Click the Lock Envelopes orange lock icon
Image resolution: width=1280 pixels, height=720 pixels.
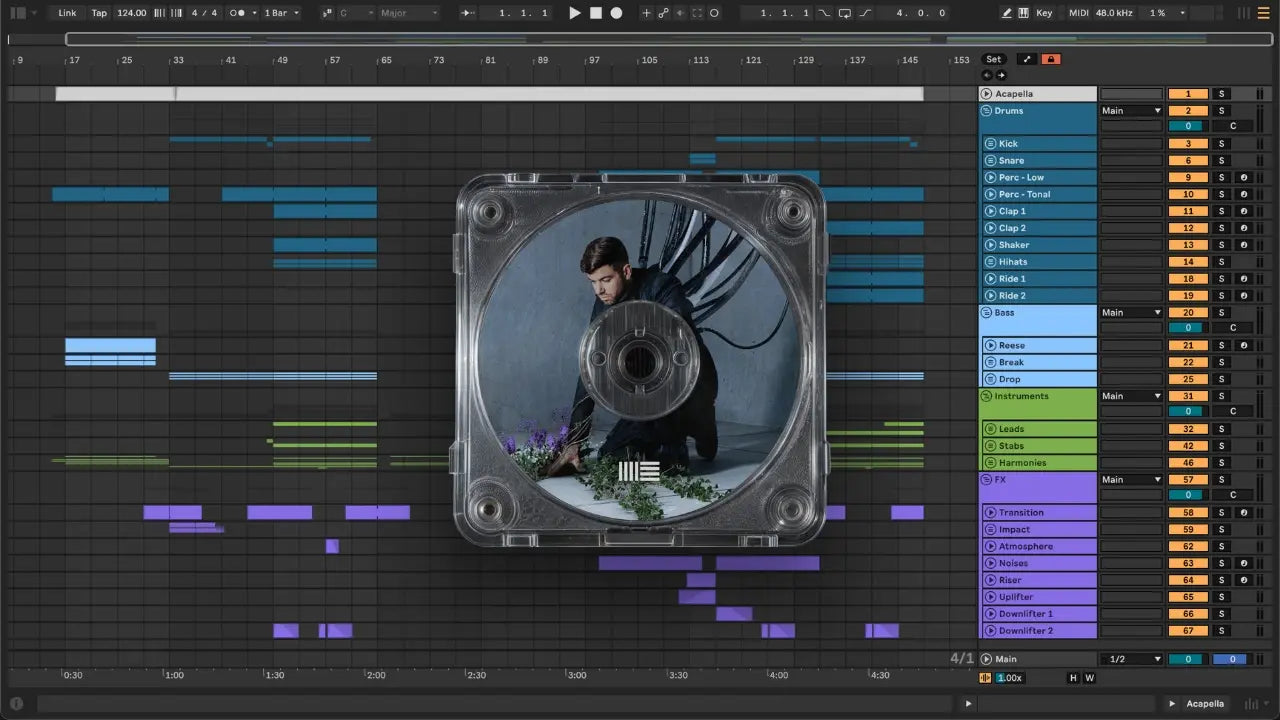tap(1051, 59)
